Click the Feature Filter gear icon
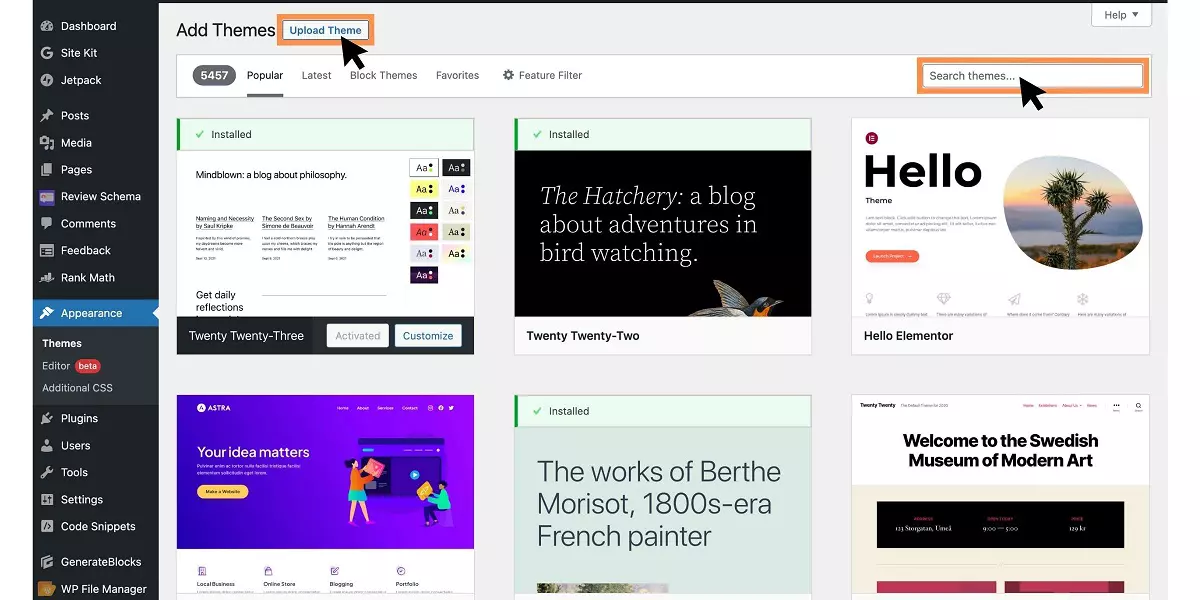The width and height of the screenshot is (1200, 600). point(508,75)
